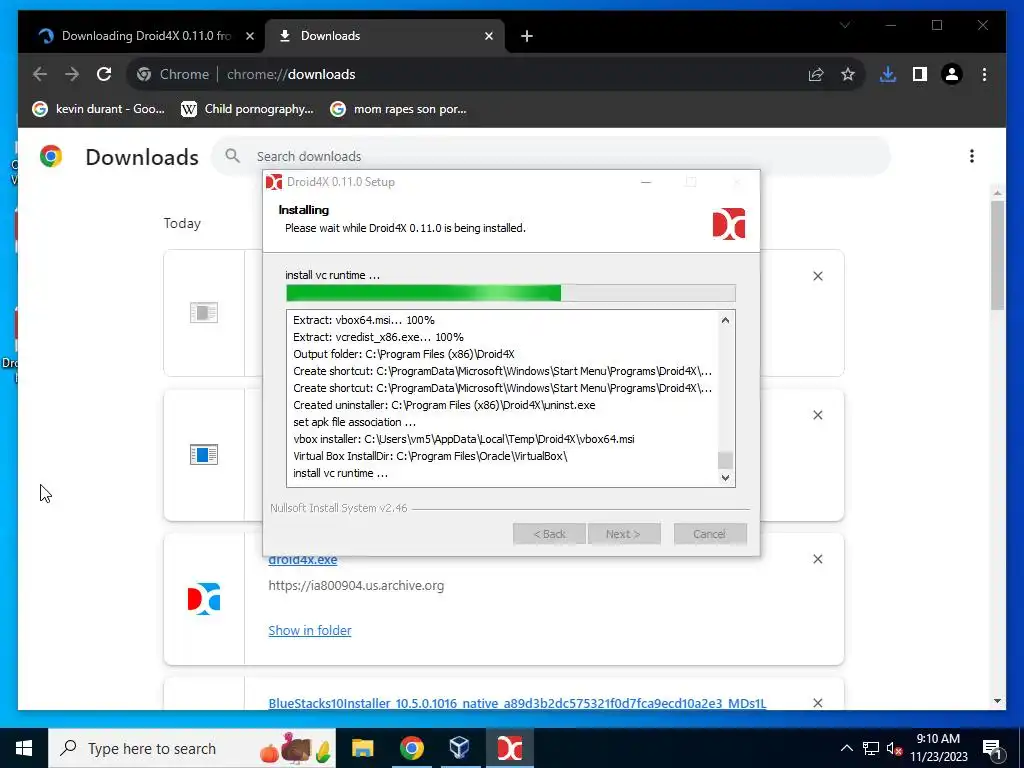This screenshot has width=1024, height=768.
Task: Minimize the Droid4X 0.11.0 Setup window
Action: 646,182
